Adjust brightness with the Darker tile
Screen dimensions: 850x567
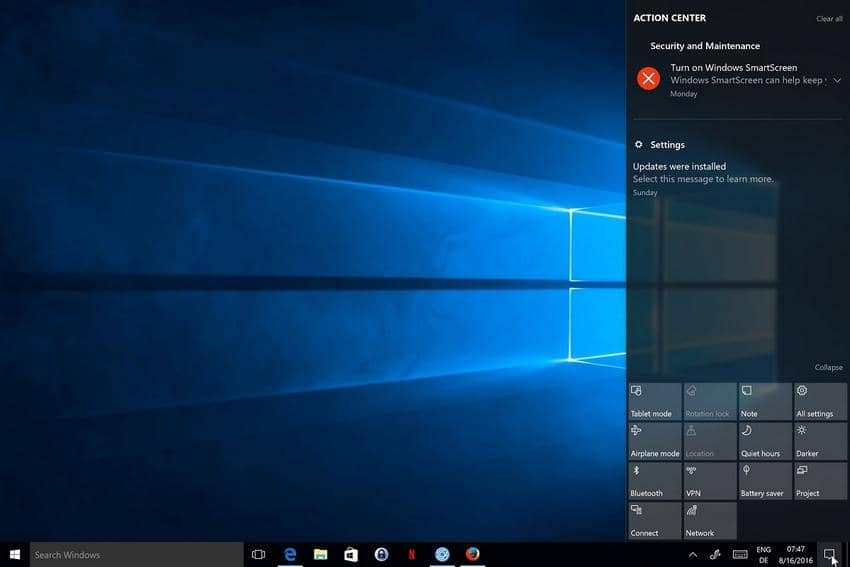click(x=820, y=440)
